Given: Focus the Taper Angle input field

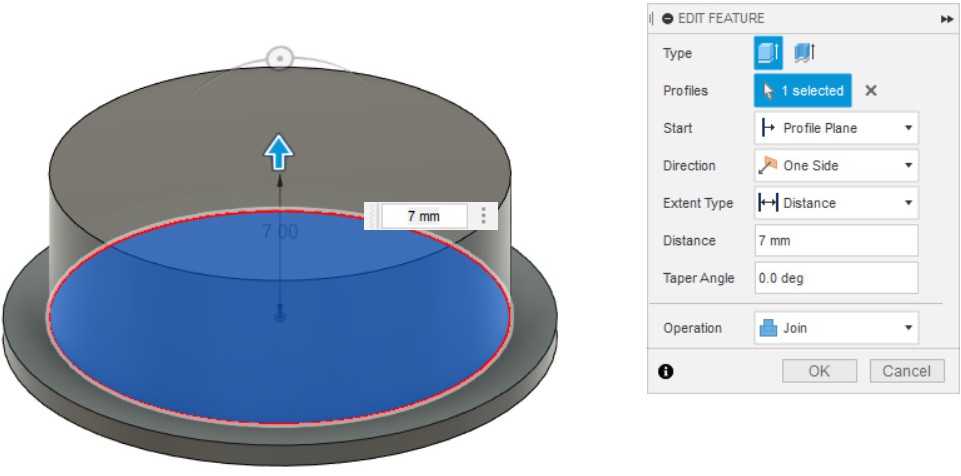Looking at the screenshot, I should [x=835, y=278].
